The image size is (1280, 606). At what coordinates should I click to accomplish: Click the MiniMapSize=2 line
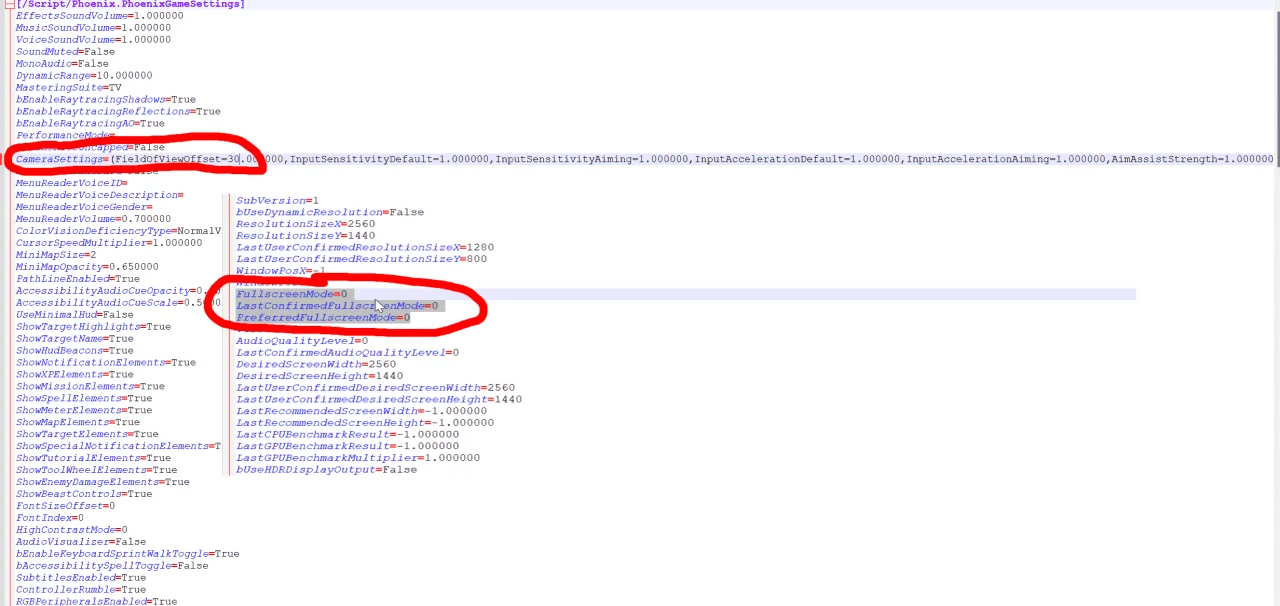[x=56, y=256]
